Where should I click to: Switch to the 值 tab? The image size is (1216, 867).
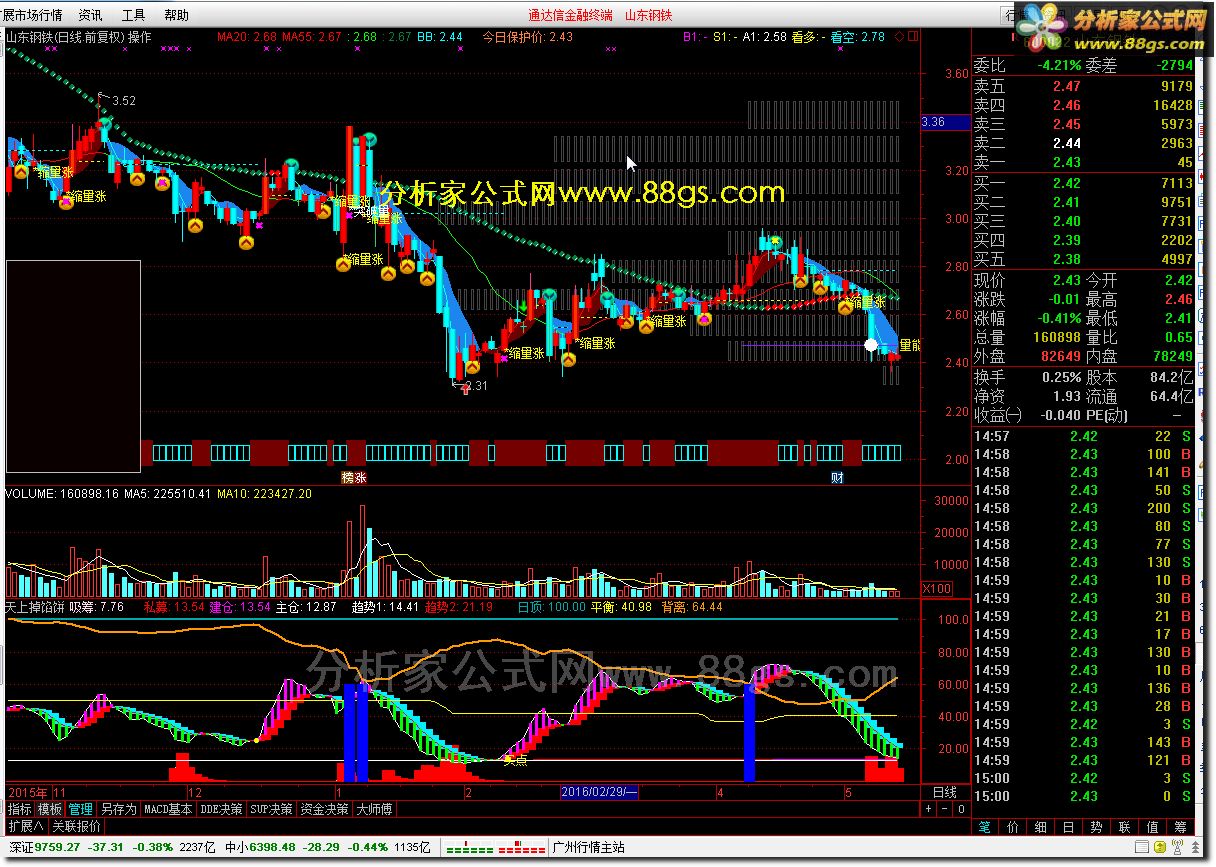[x=1152, y=827]
